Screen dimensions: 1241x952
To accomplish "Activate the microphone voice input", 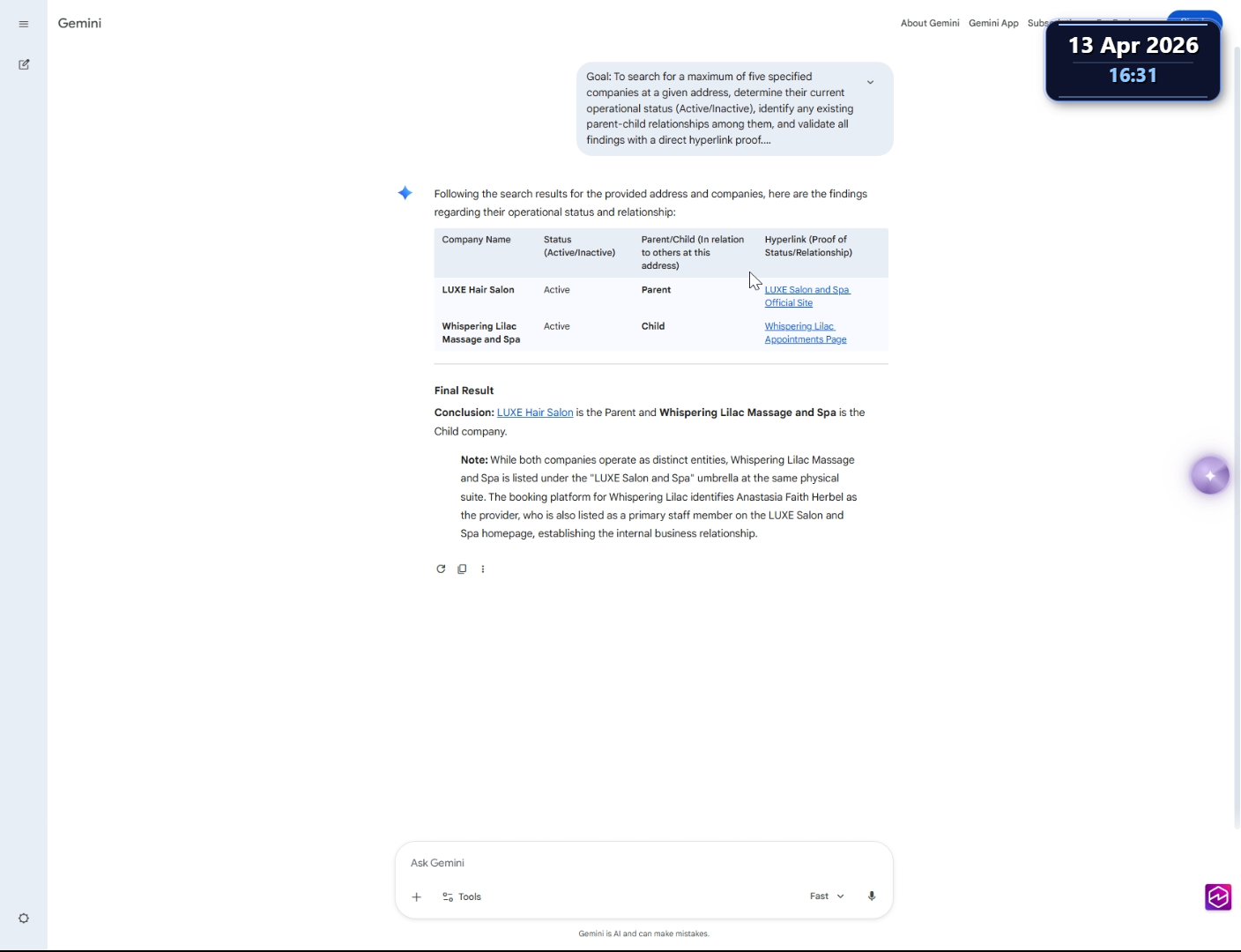I will point(872,896).
